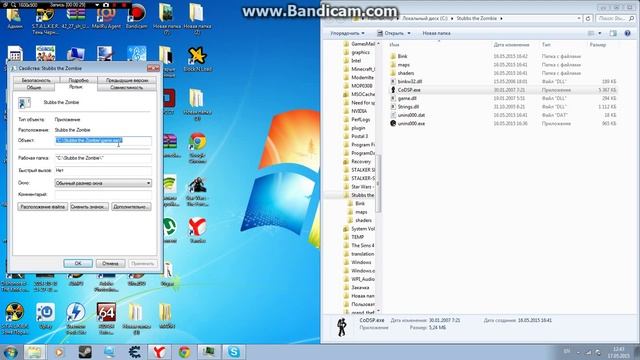The image size is (640, 360).
Task: Click the Дополнительно button
Action: point(131,207)
